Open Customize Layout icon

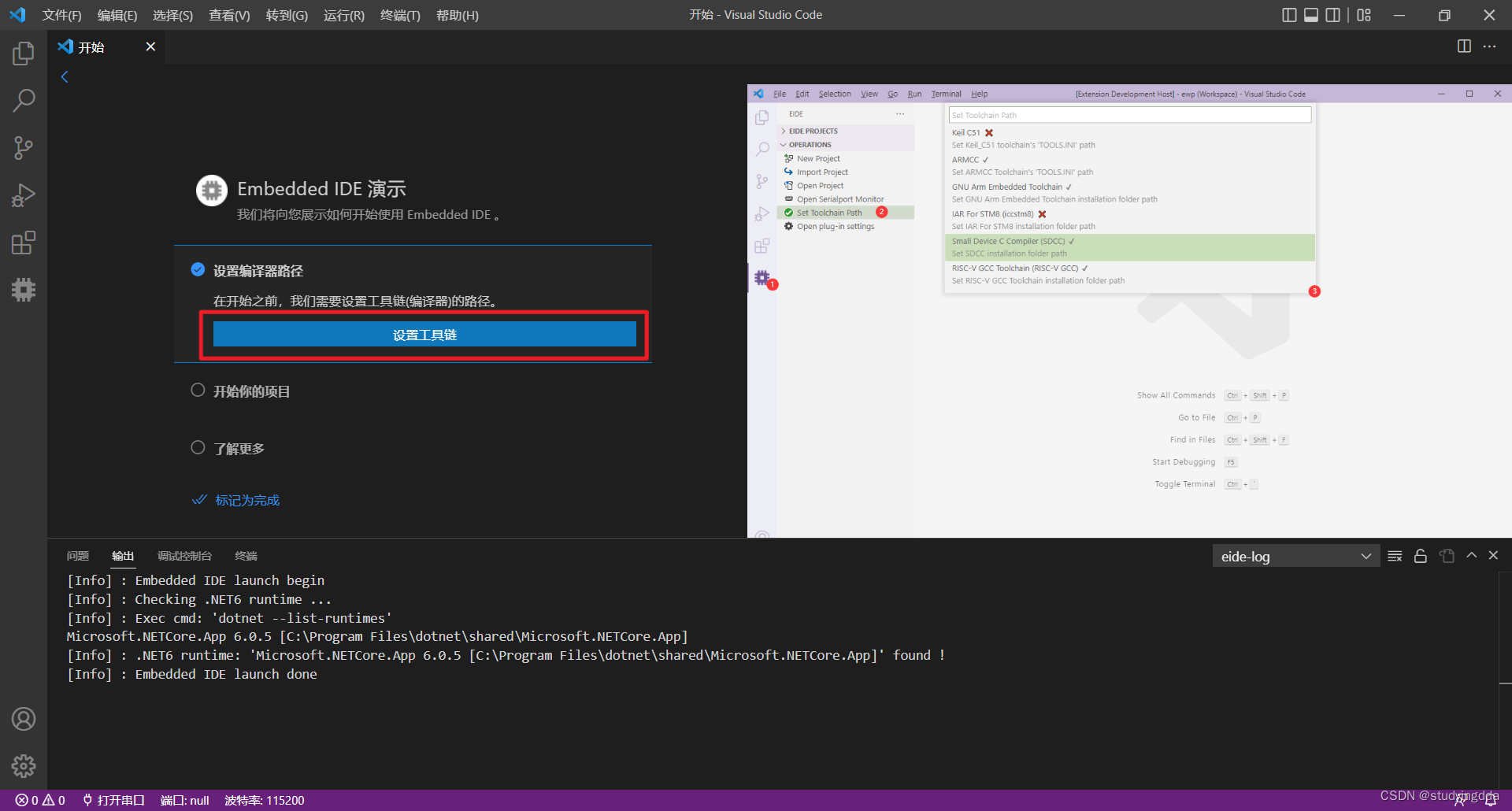pos(1364,15)
